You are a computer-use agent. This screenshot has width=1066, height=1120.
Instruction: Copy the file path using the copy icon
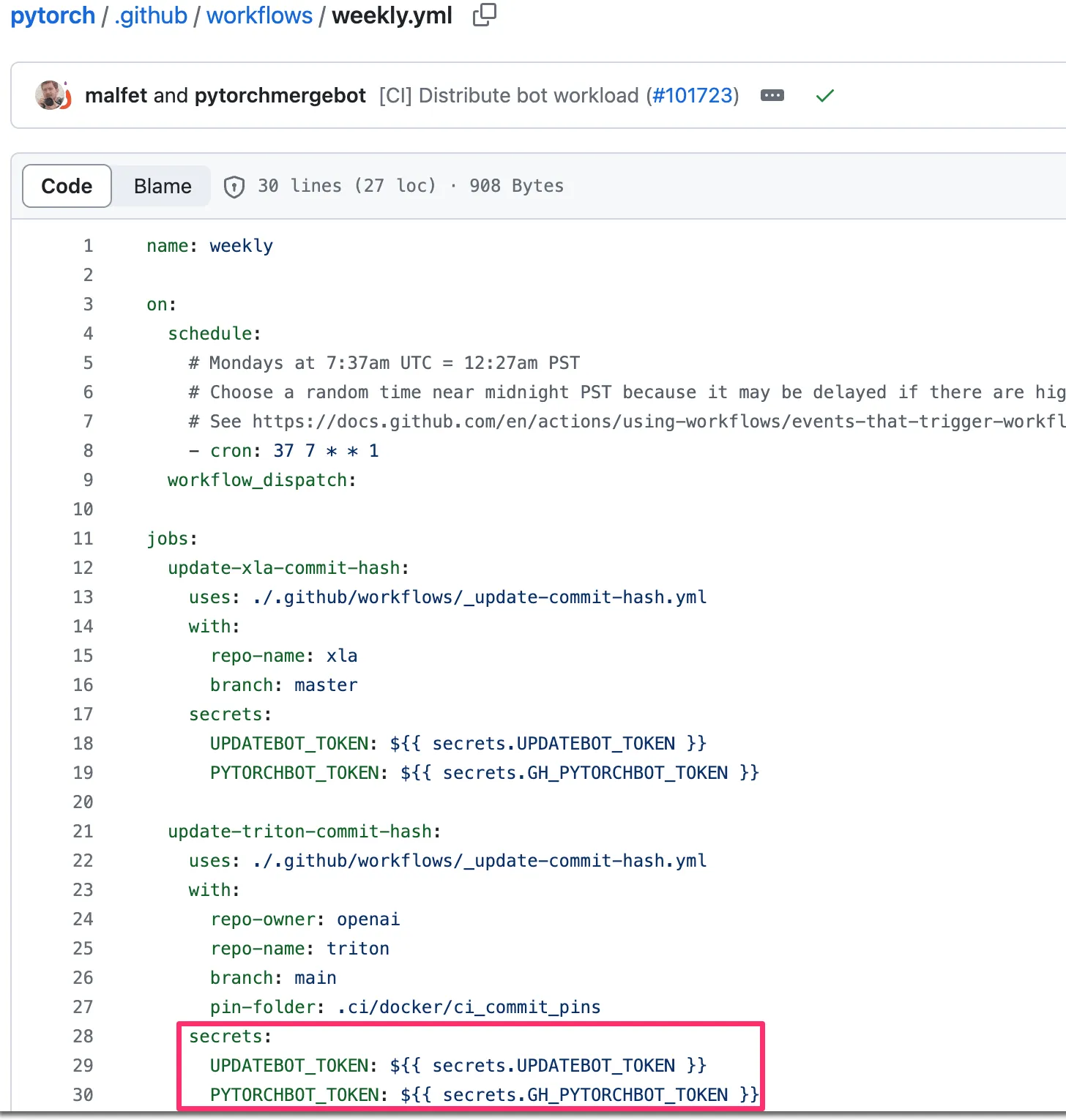(484, 15)
